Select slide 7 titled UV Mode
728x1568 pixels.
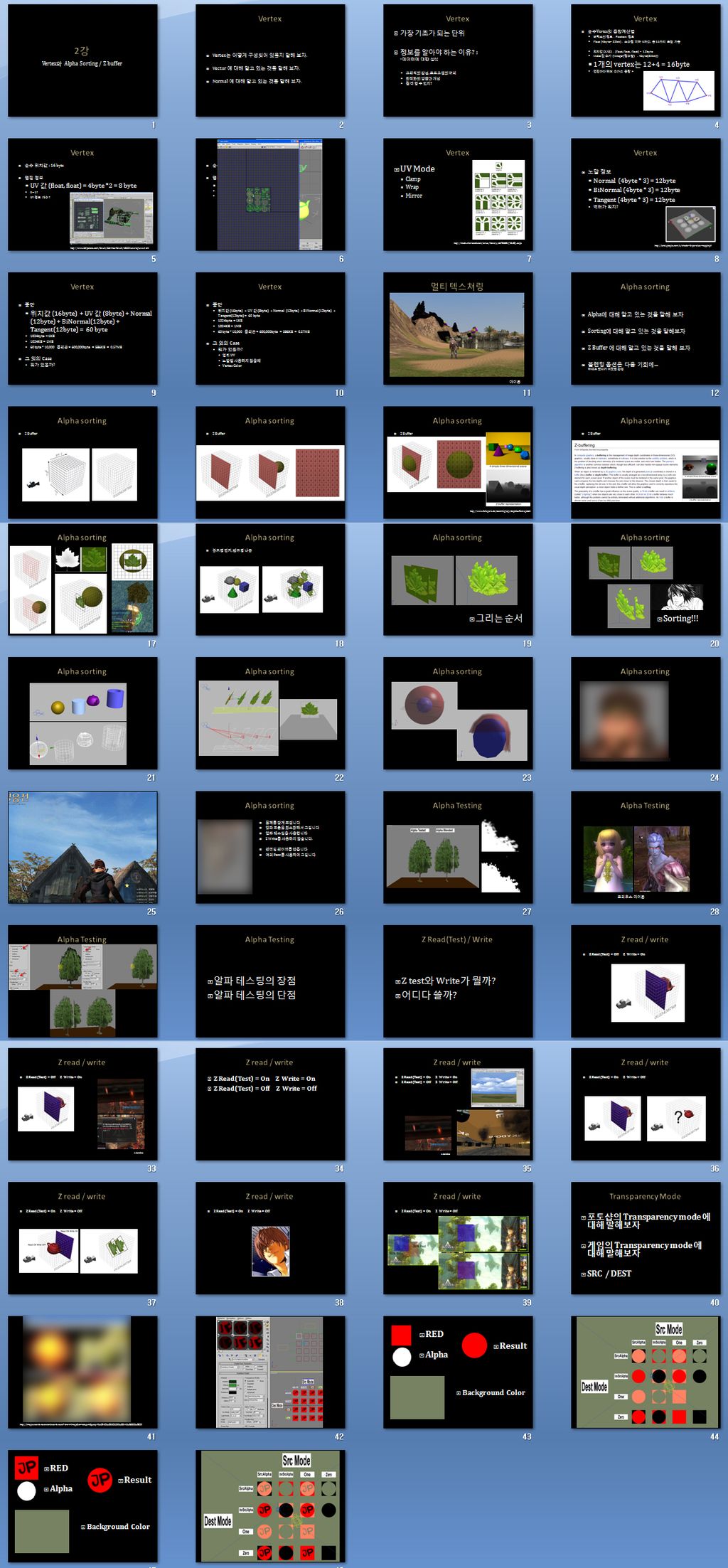pyautogui.click(x=458, y=194)
